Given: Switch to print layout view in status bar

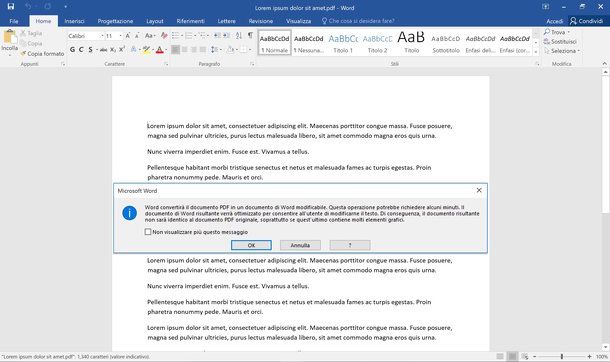Looking at the screenshot, I should click(512, 356).
